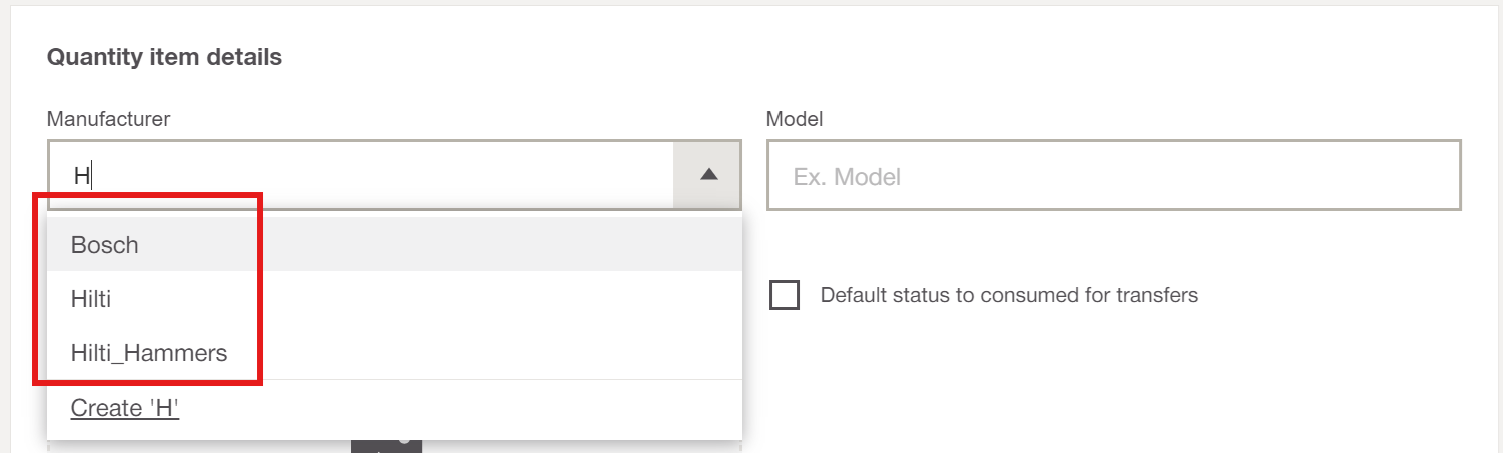Screen dimensions: 1503x453
Task: Click the dark partially hidden button below the dropdown
Action: pos(386,445)
